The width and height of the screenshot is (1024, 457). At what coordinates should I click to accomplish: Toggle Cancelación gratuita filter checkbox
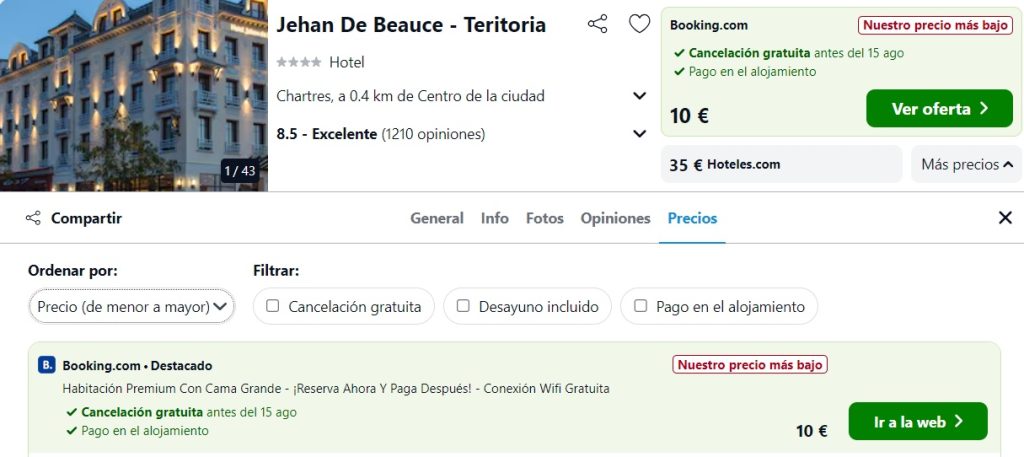point(273,306)
